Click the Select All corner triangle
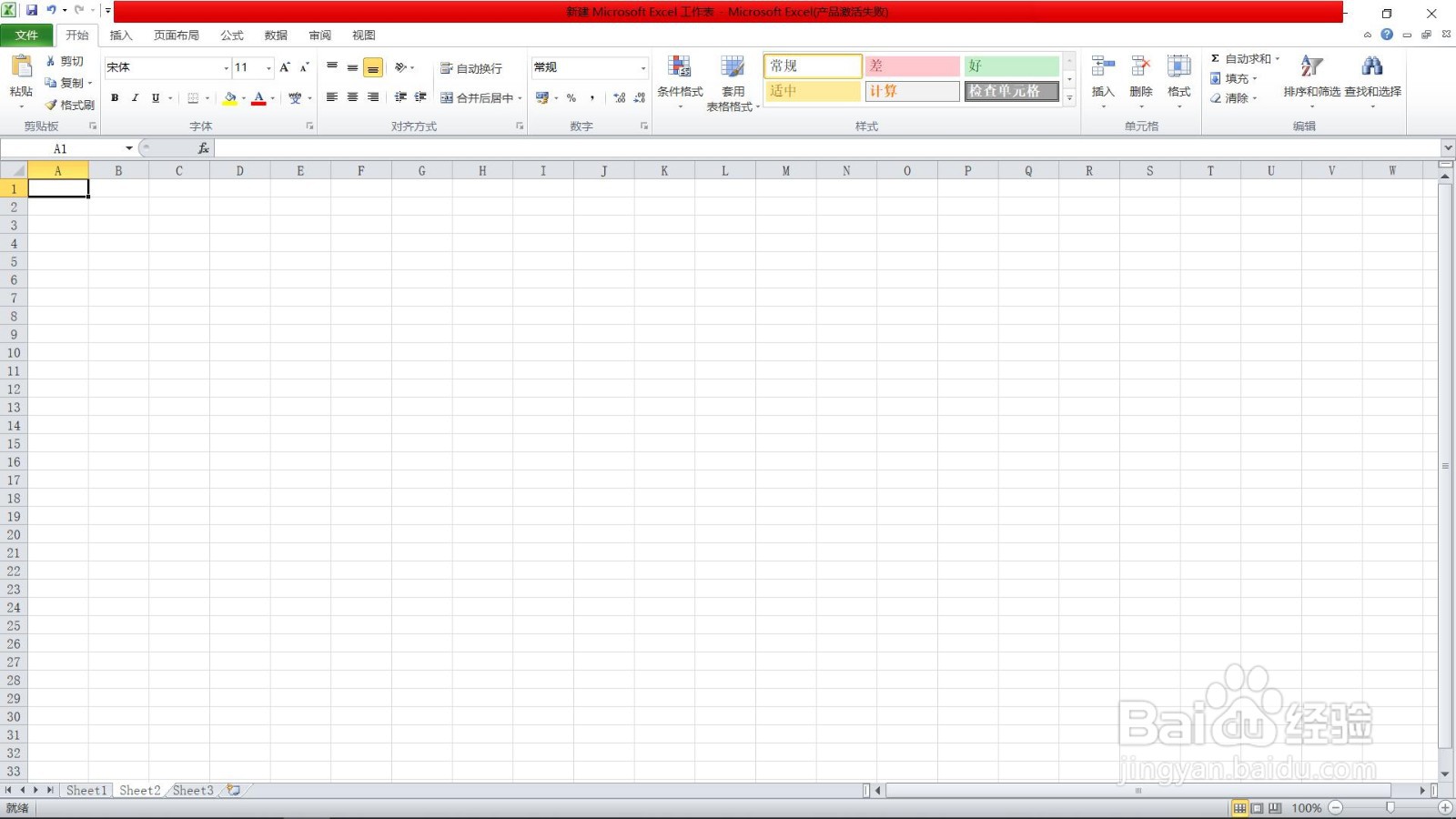 (14, 170)
